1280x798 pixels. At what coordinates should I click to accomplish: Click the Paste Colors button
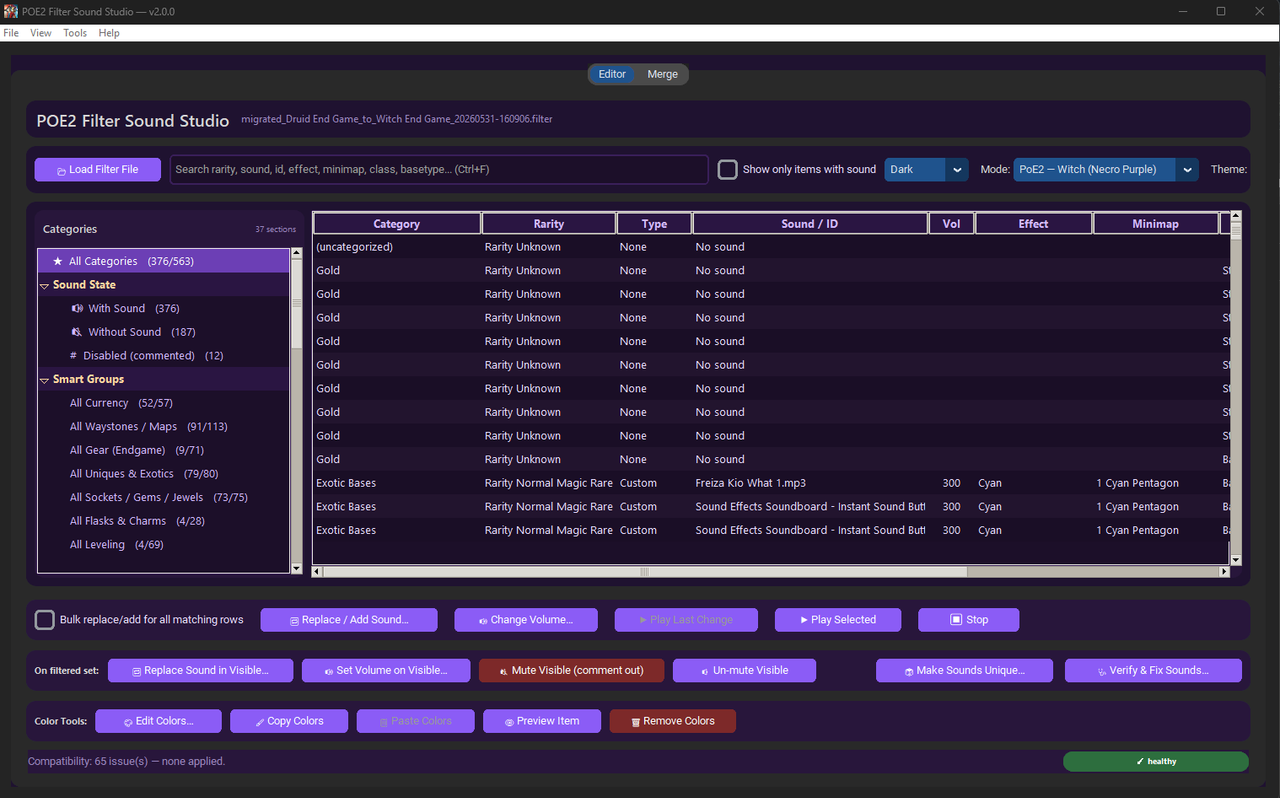tap(415, 721)
